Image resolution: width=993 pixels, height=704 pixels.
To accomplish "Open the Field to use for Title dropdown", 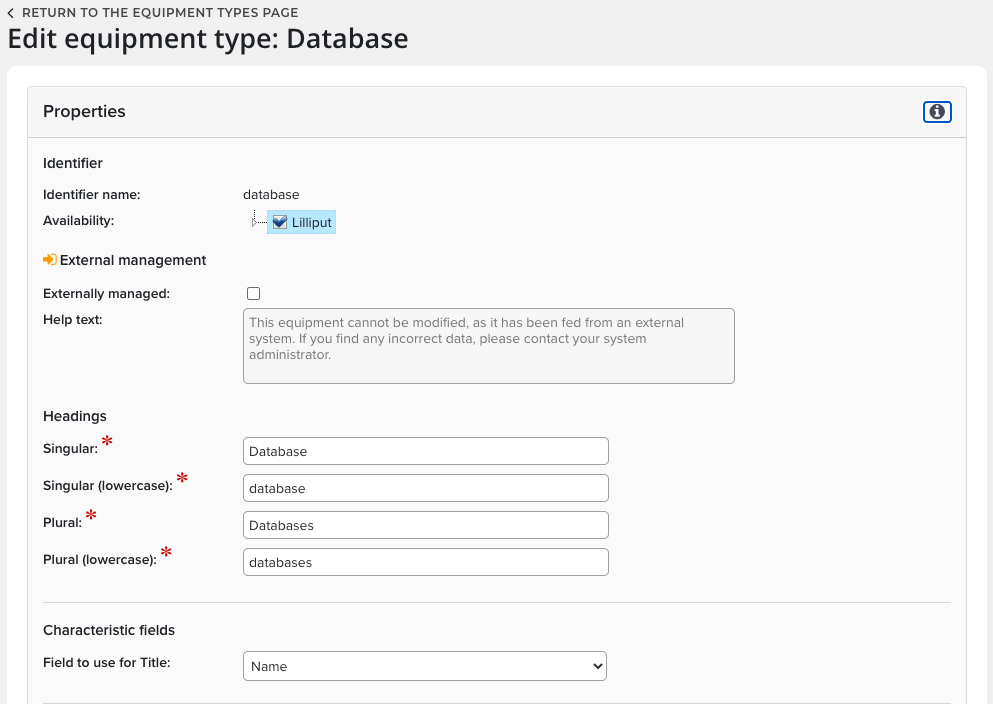I will click(x=425, y=666).
